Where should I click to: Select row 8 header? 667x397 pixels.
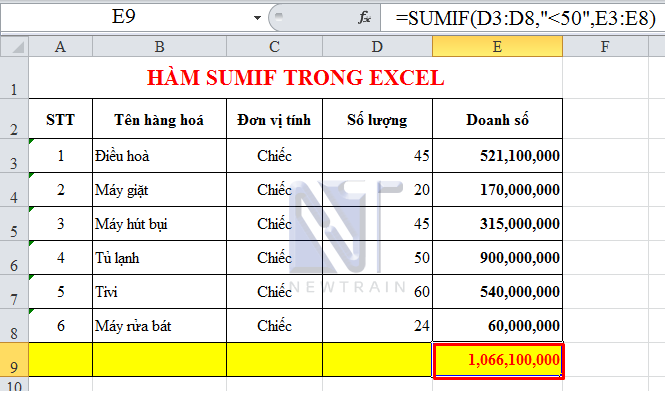tap(14, 326)
